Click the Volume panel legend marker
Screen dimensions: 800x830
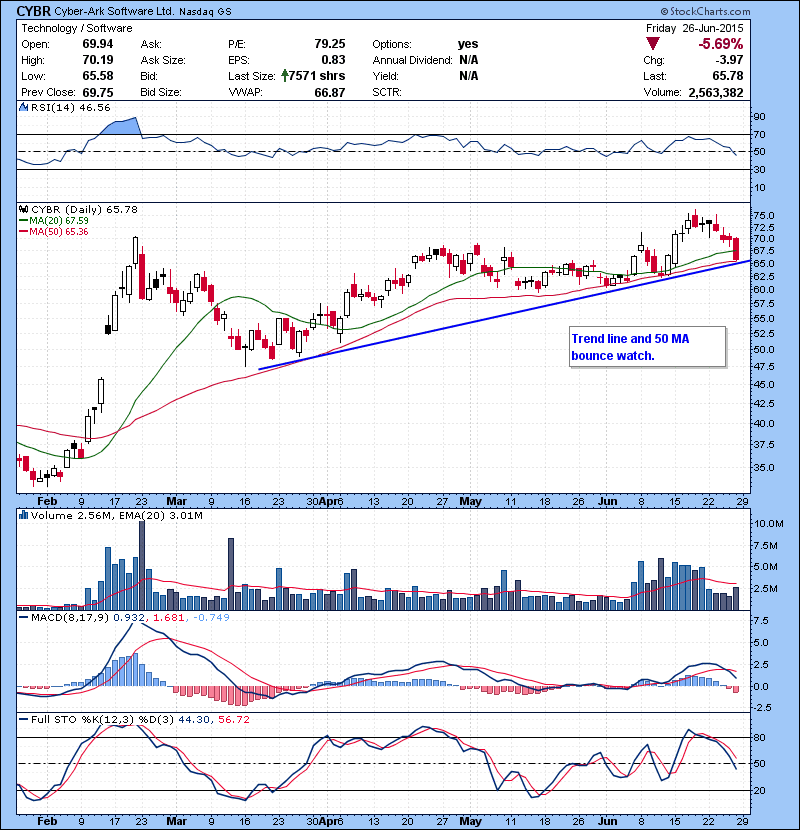tap(21, 515)
